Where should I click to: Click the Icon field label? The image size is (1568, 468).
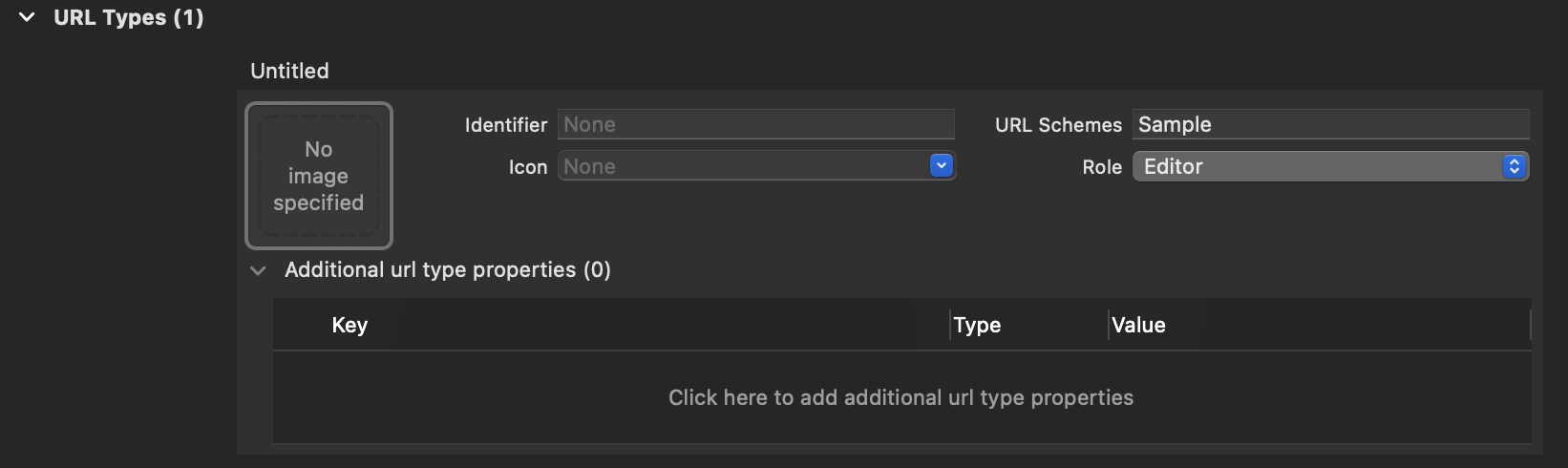coord(527,167)
